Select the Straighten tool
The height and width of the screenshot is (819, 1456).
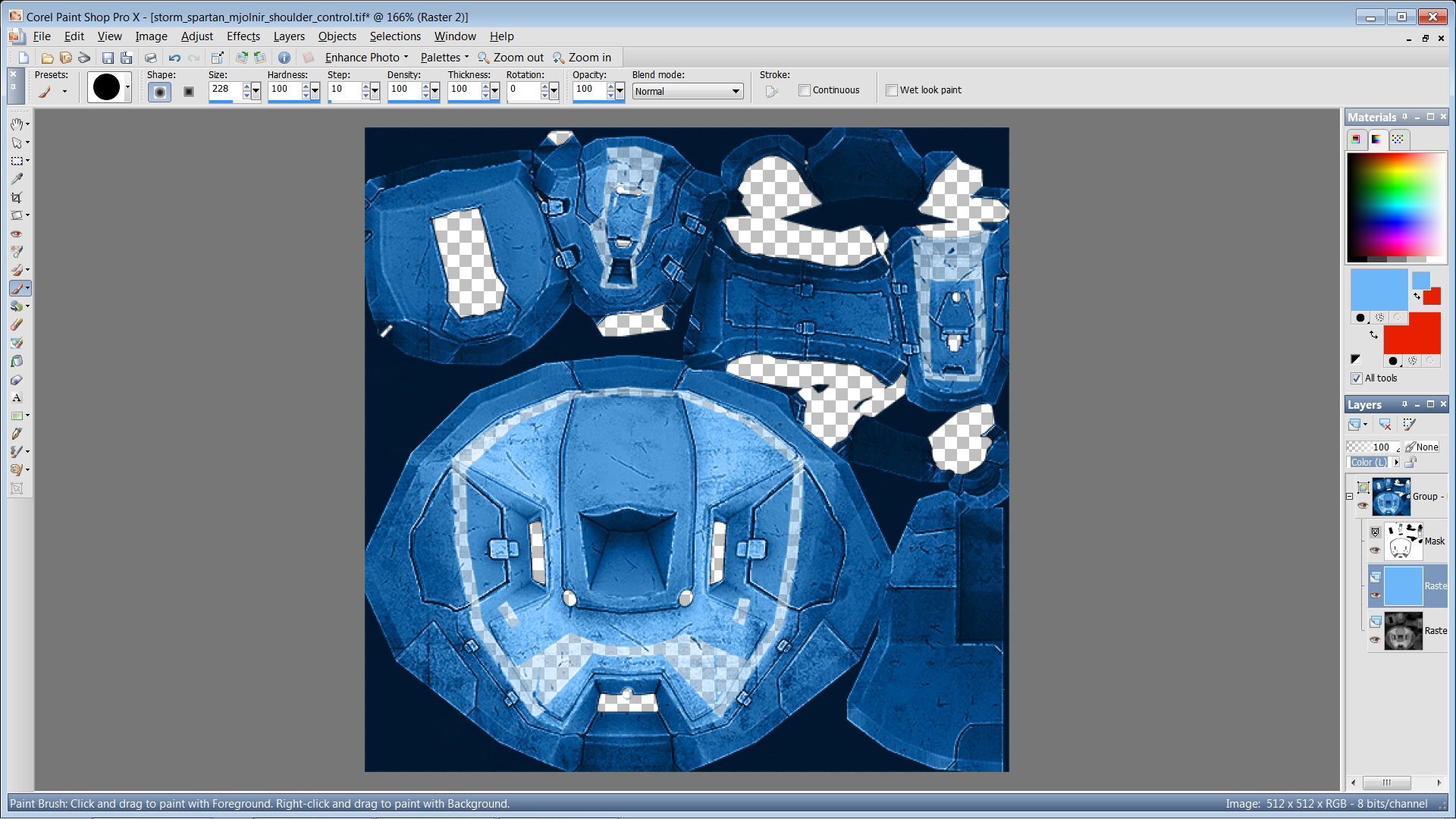pyautogui.click(x=17, y=215)
